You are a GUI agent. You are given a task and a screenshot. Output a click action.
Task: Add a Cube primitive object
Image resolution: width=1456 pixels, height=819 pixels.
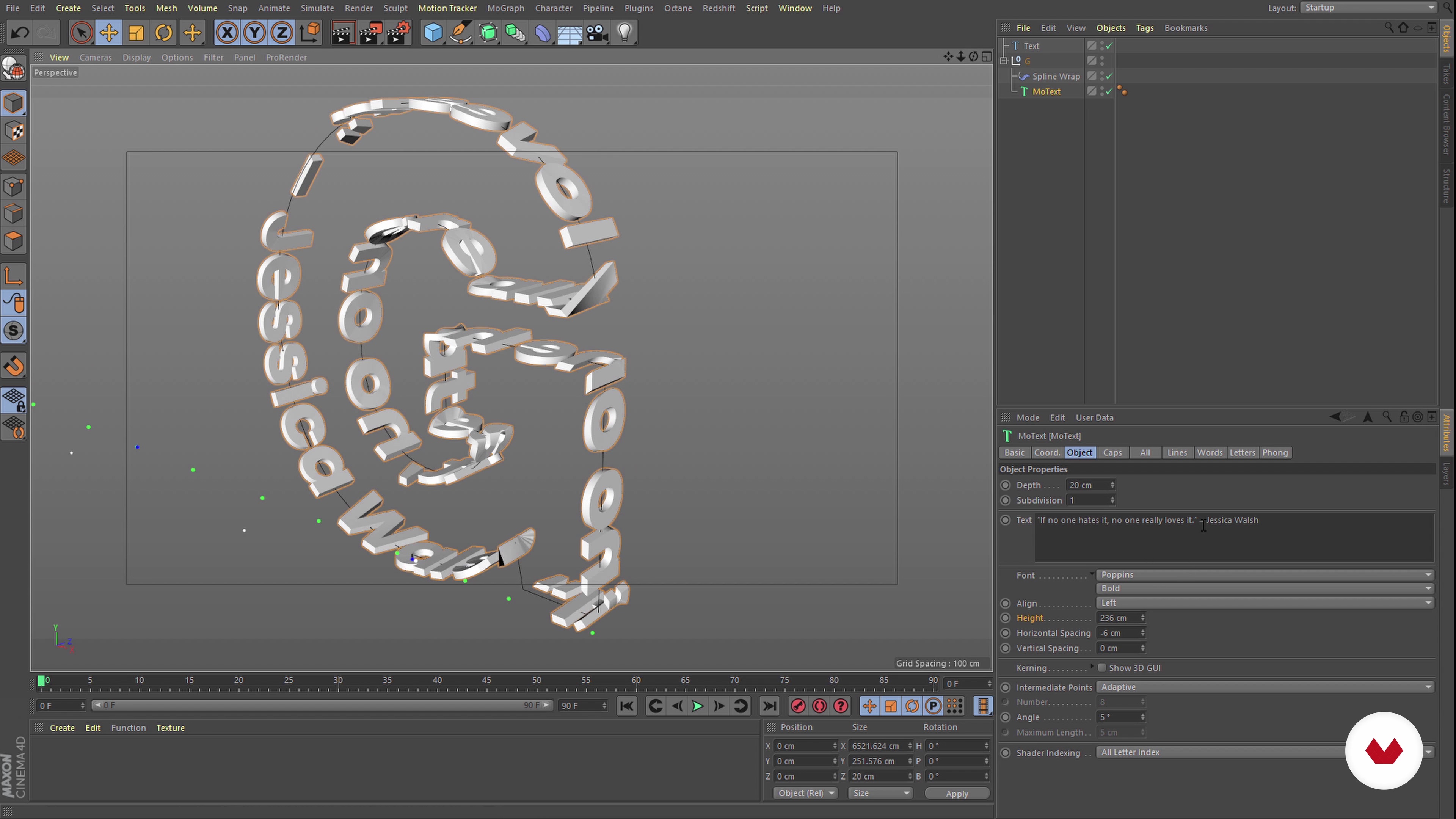coord(433,33)
